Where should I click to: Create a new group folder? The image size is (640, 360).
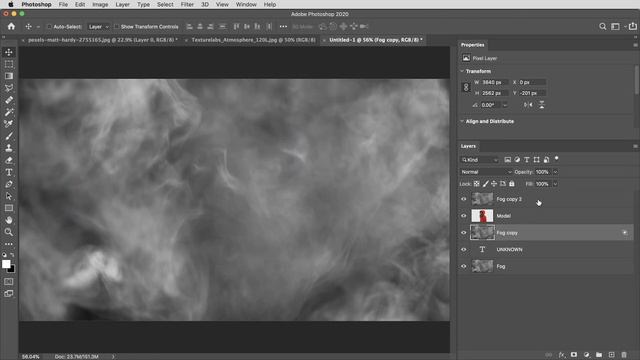click(599, 355)
